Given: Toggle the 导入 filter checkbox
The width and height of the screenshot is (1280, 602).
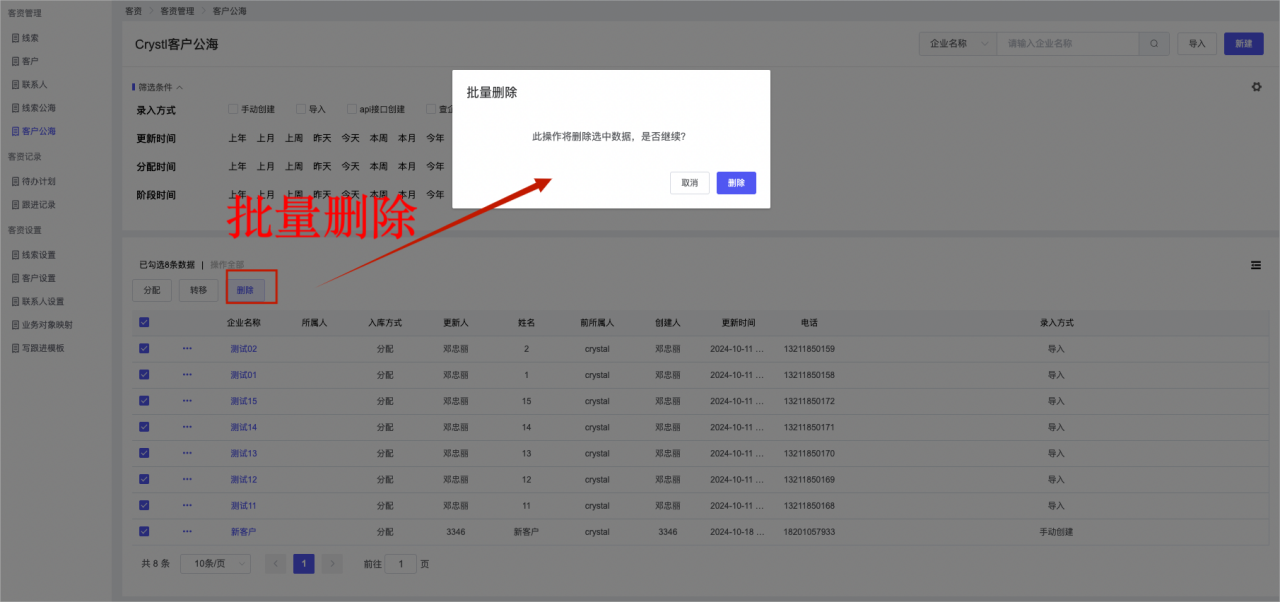Looking at the screenshot, I should click(300, 109).
